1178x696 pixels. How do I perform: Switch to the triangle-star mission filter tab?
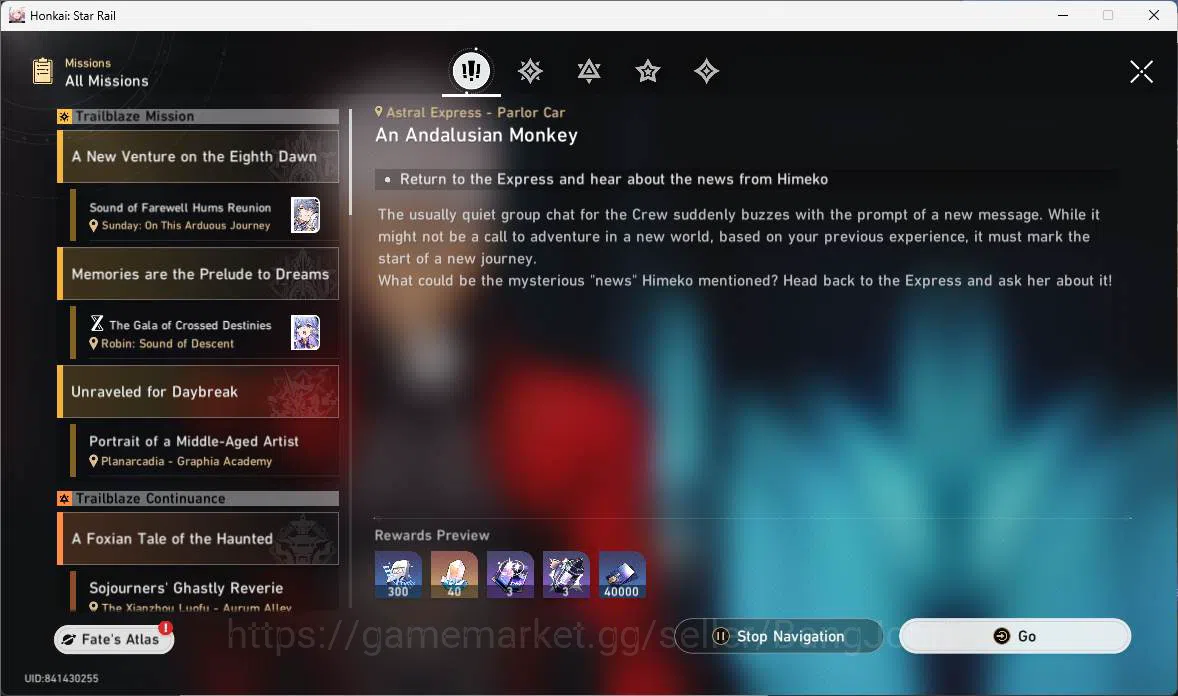click(589, 71)
